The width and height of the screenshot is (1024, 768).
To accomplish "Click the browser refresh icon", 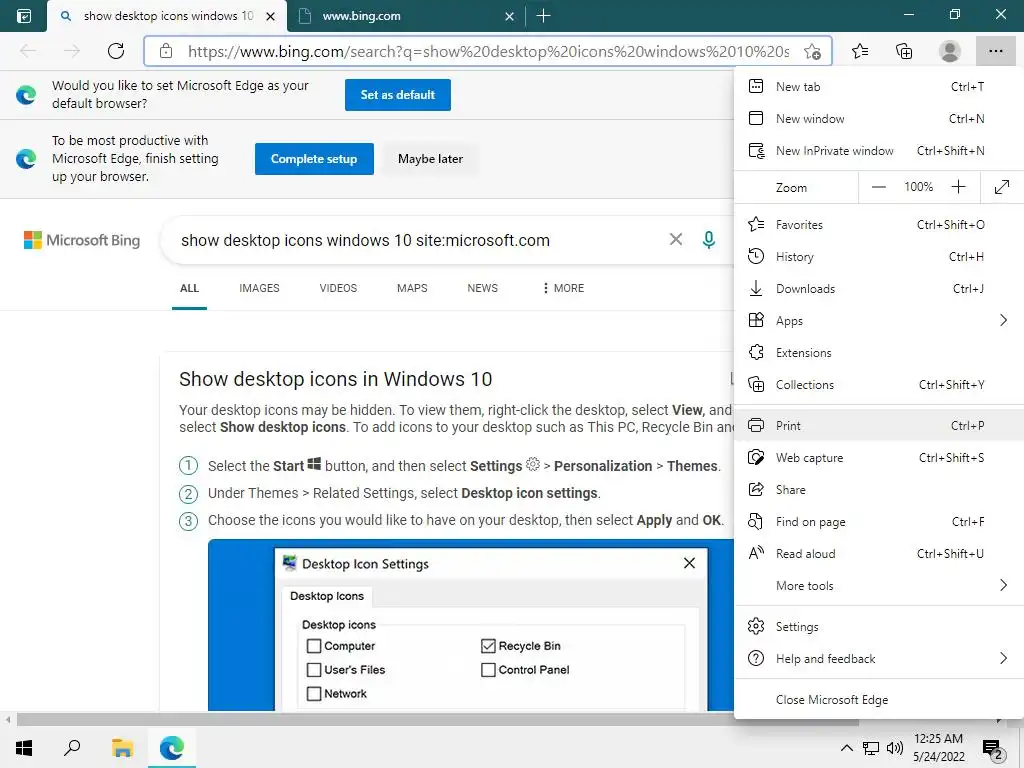I will pyautogui.click(x=116, y=51).
